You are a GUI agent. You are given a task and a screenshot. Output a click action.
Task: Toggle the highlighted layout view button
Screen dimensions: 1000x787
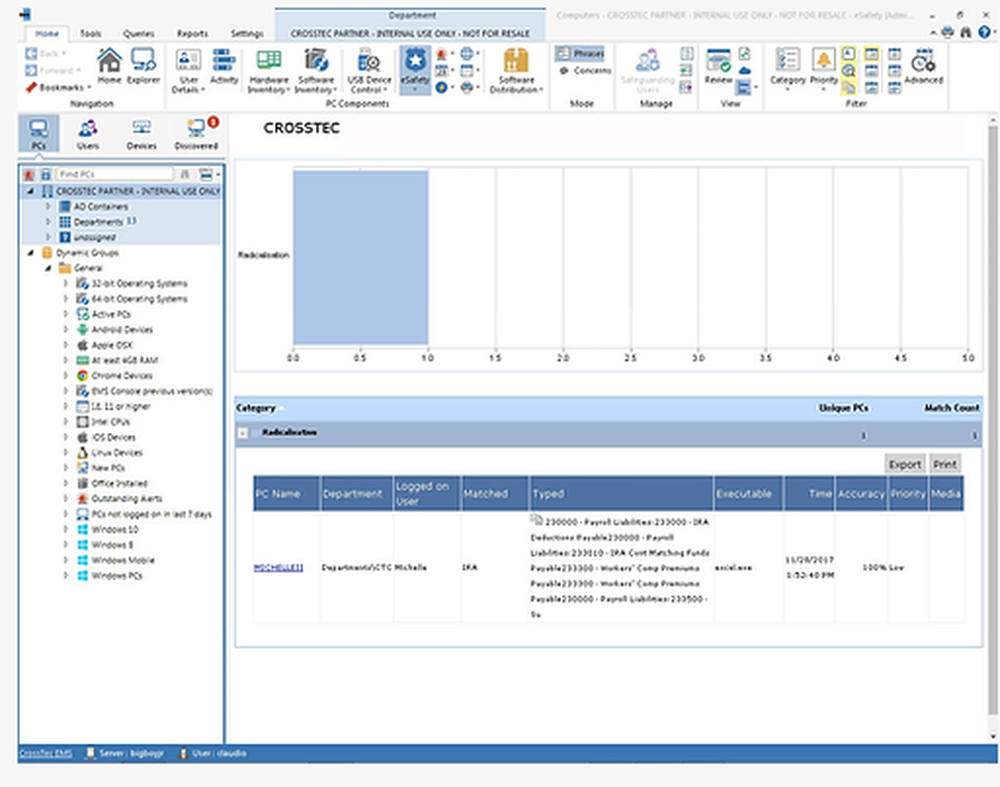744,87
